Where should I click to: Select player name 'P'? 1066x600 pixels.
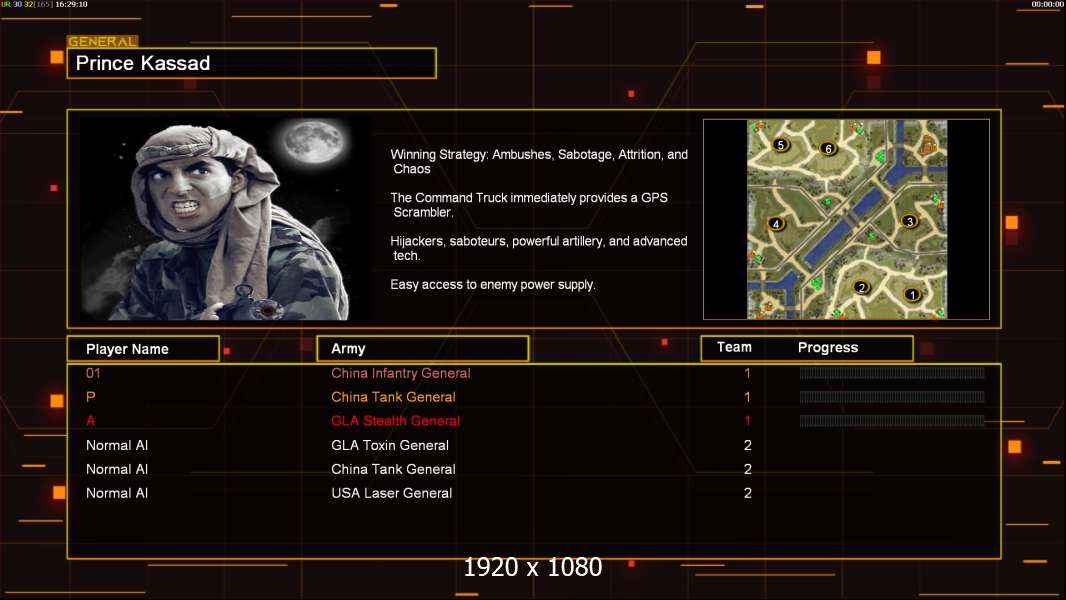(90, 397)
